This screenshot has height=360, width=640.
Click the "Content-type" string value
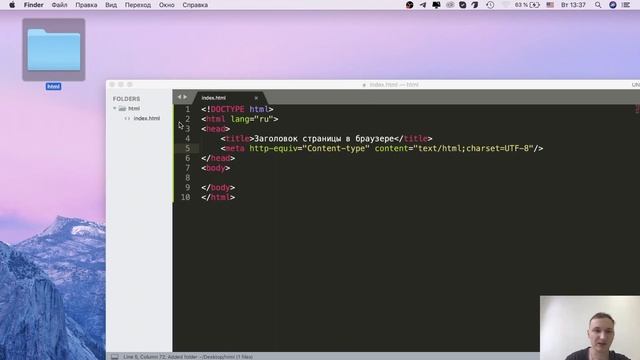(x=336, y=149)
